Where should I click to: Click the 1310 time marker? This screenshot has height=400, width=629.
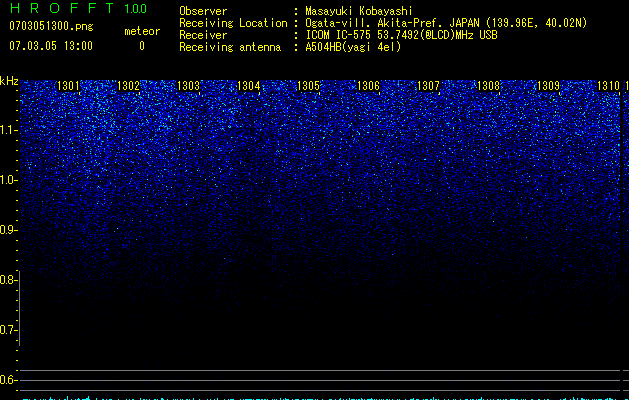pyautogui.click(x=609, y=86)
